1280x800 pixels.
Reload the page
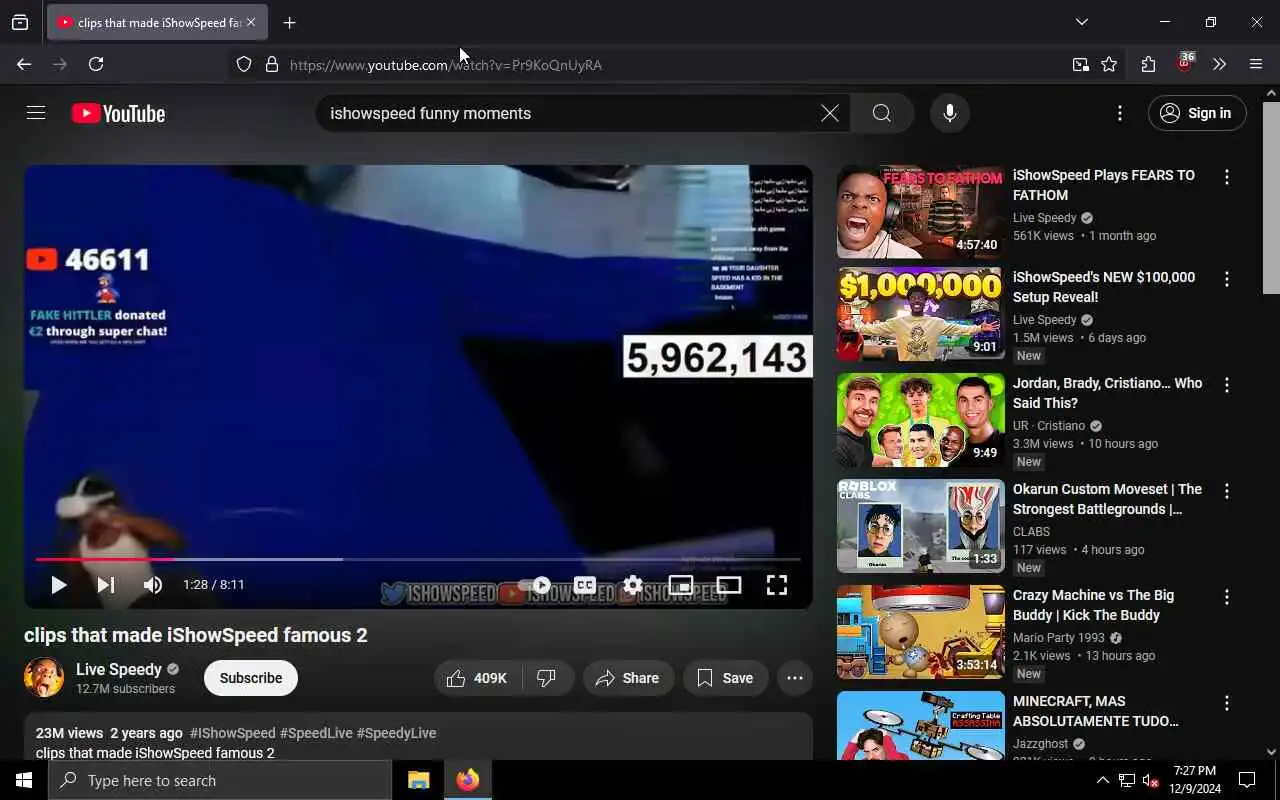(96, 64)
